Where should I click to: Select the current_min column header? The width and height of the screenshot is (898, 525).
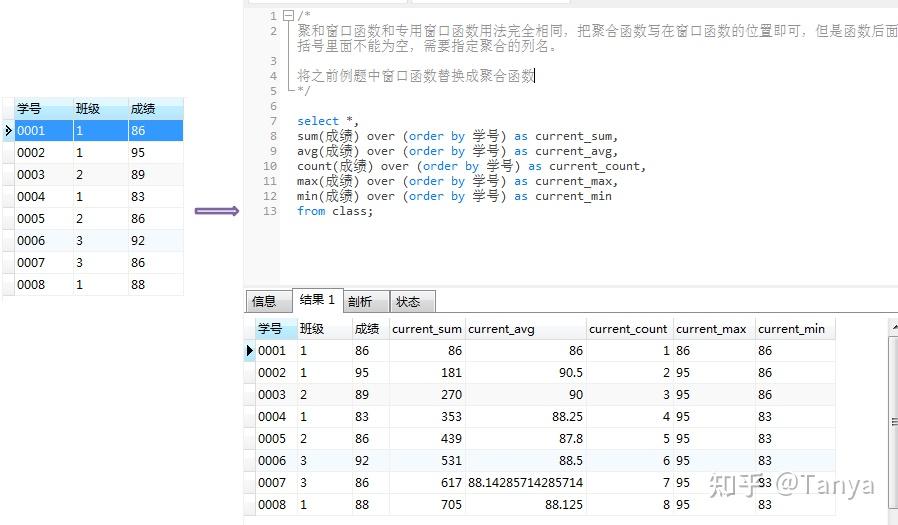tap(794, 329)
